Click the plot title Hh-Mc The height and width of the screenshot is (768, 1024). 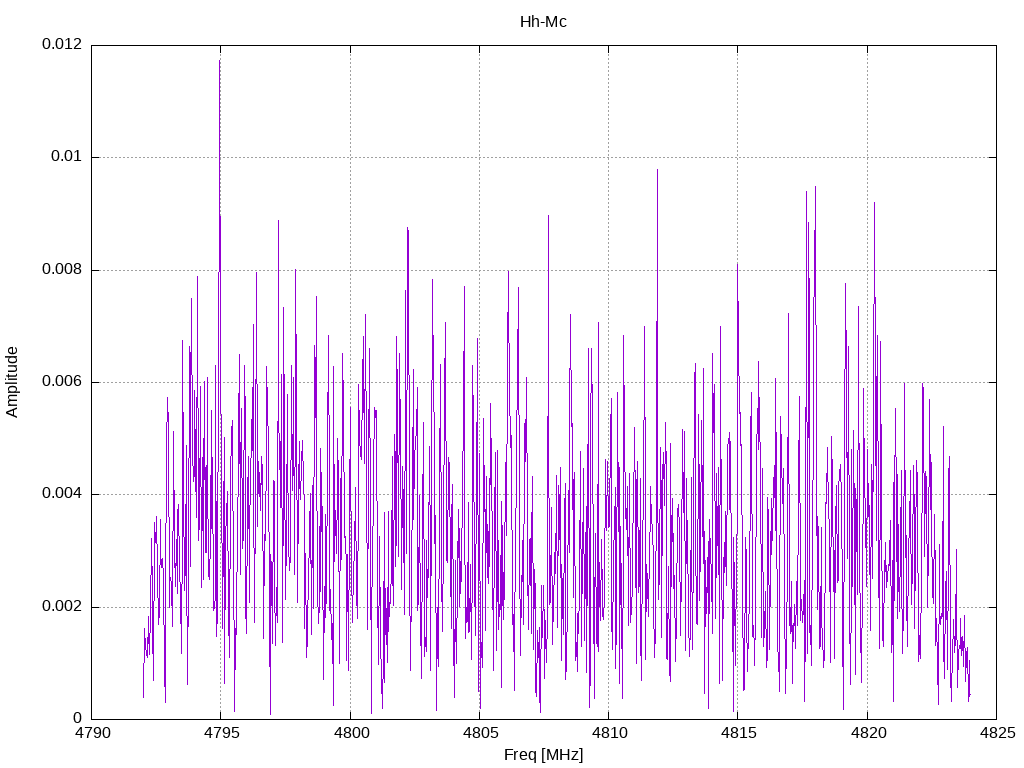coord(543,22)
